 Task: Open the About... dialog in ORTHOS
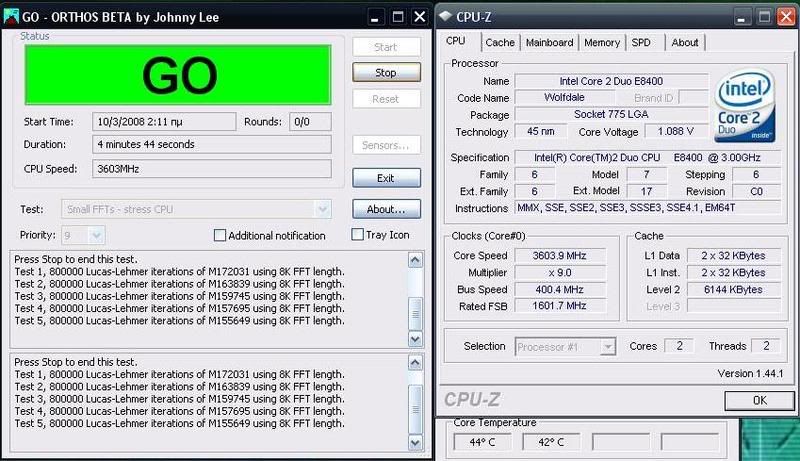click(386, 209)
